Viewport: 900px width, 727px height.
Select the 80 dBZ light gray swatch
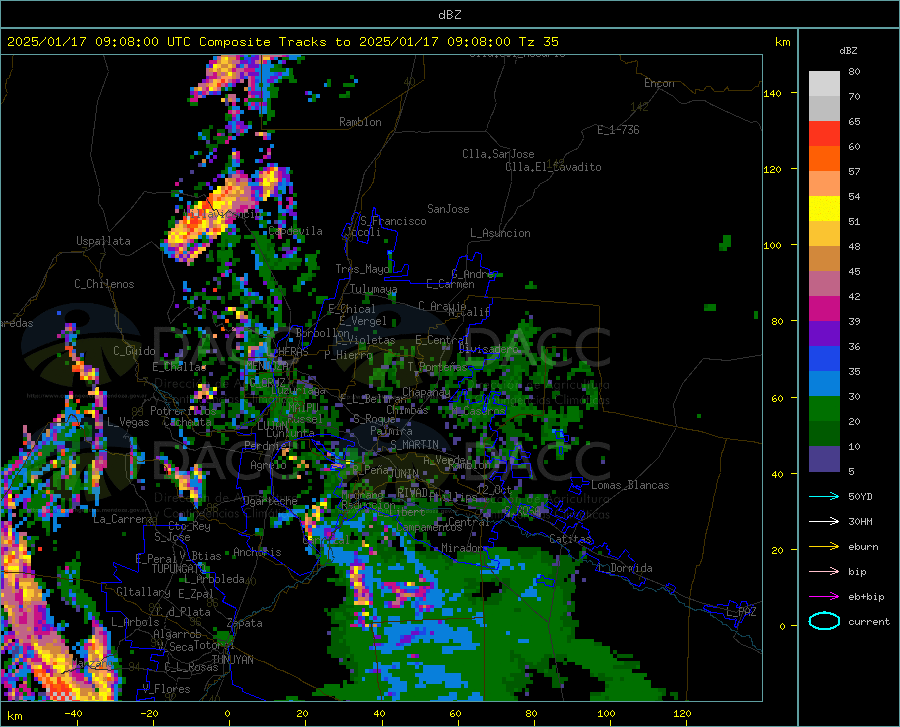click(x=824, y=83)
